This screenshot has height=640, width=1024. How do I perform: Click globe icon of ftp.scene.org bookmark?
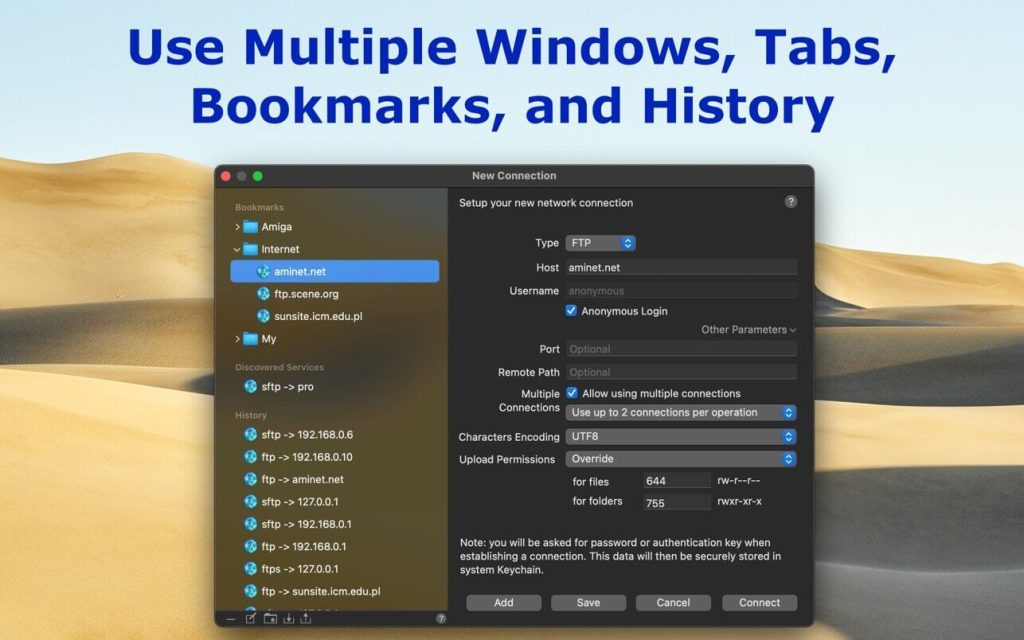coord(263,294)
